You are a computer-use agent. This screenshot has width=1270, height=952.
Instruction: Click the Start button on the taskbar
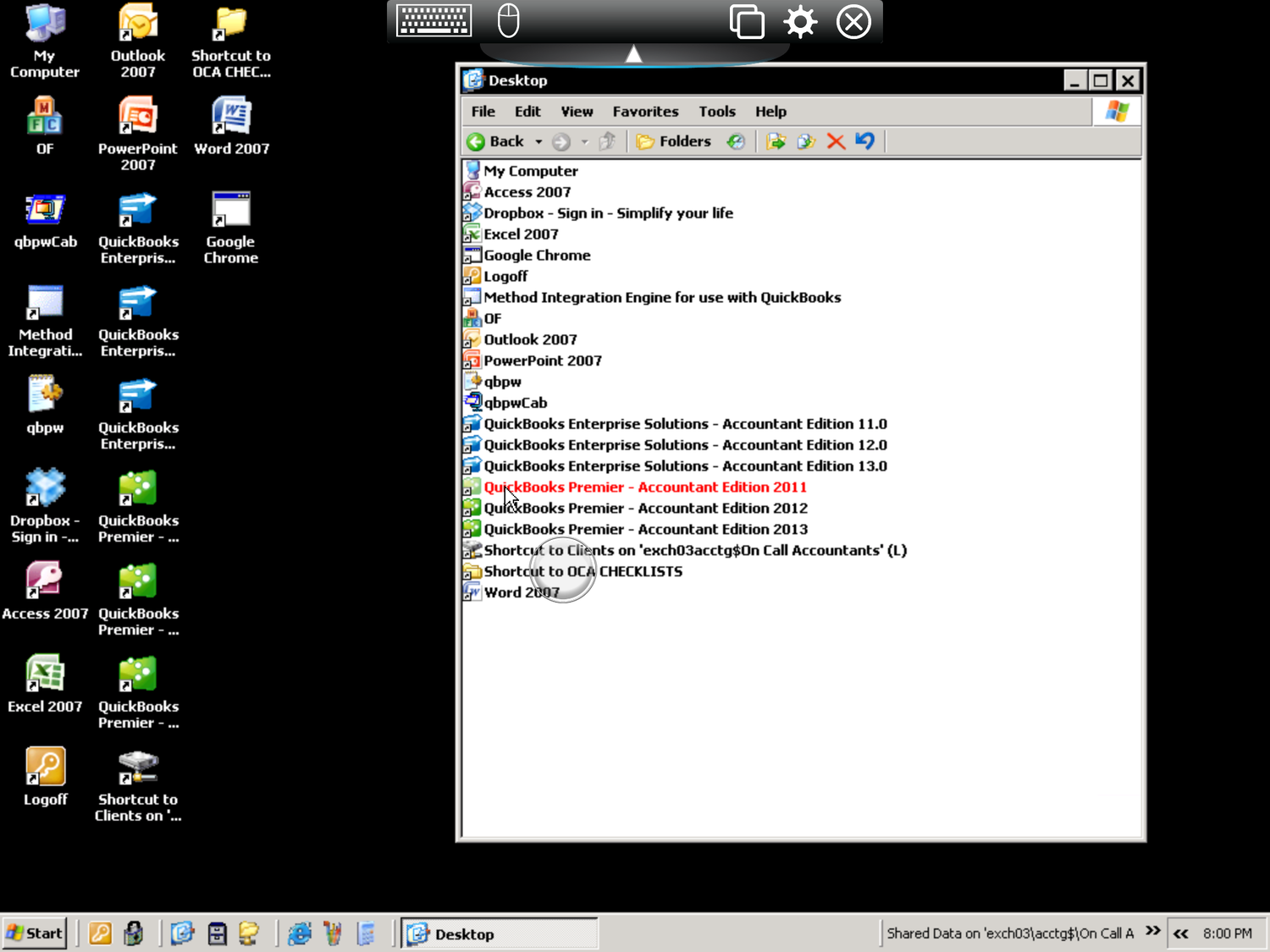(35, 933)
